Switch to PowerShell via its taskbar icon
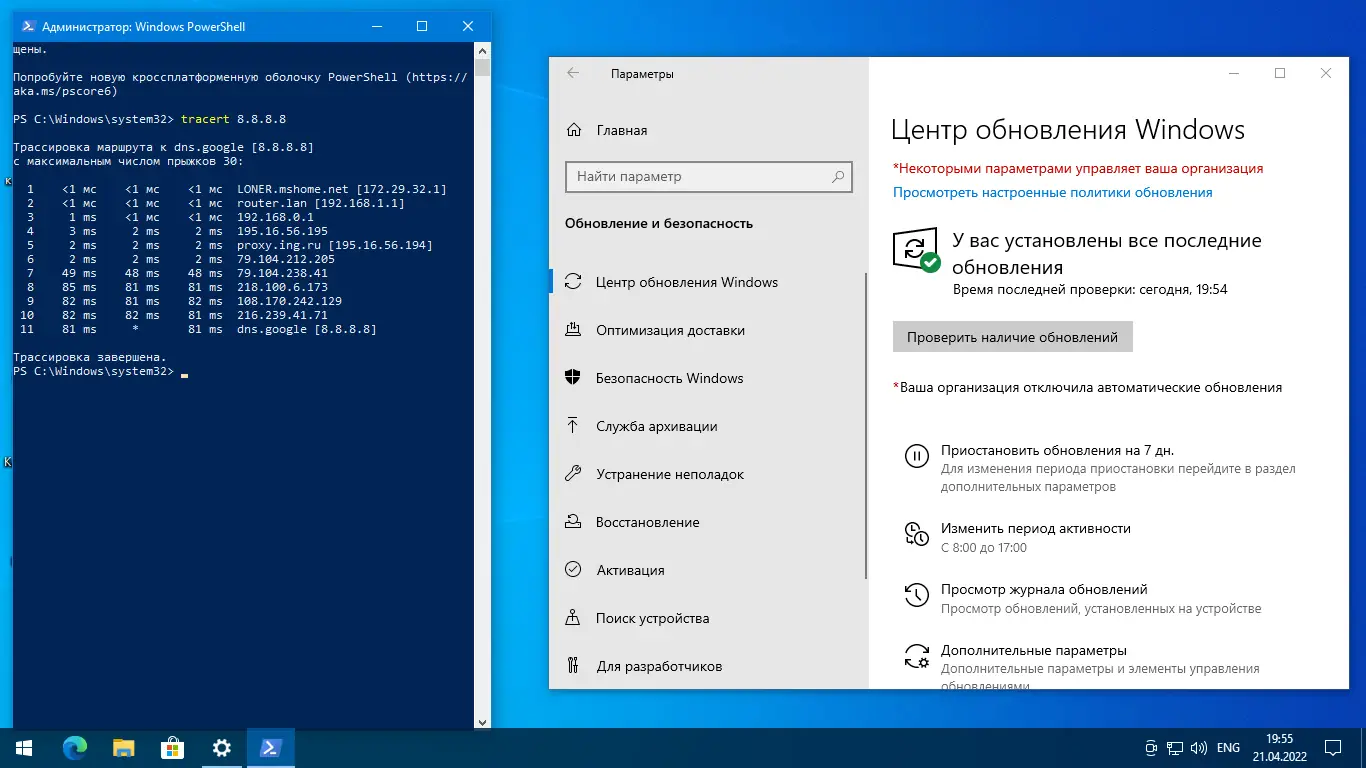Image resolution: width=1366 pixels, height=768 pixels. pos(270,748)
